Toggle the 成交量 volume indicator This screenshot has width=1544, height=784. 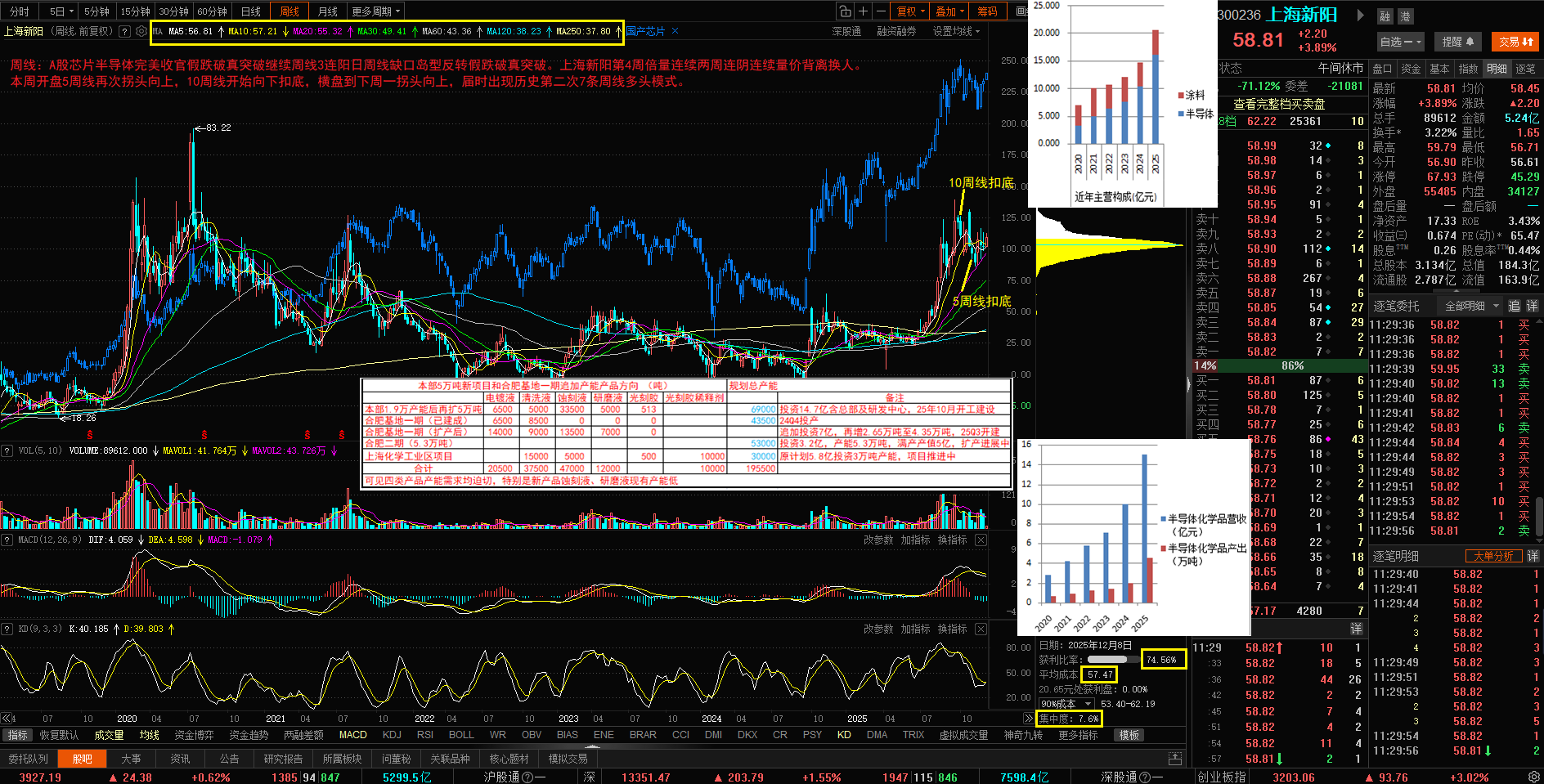109,735
